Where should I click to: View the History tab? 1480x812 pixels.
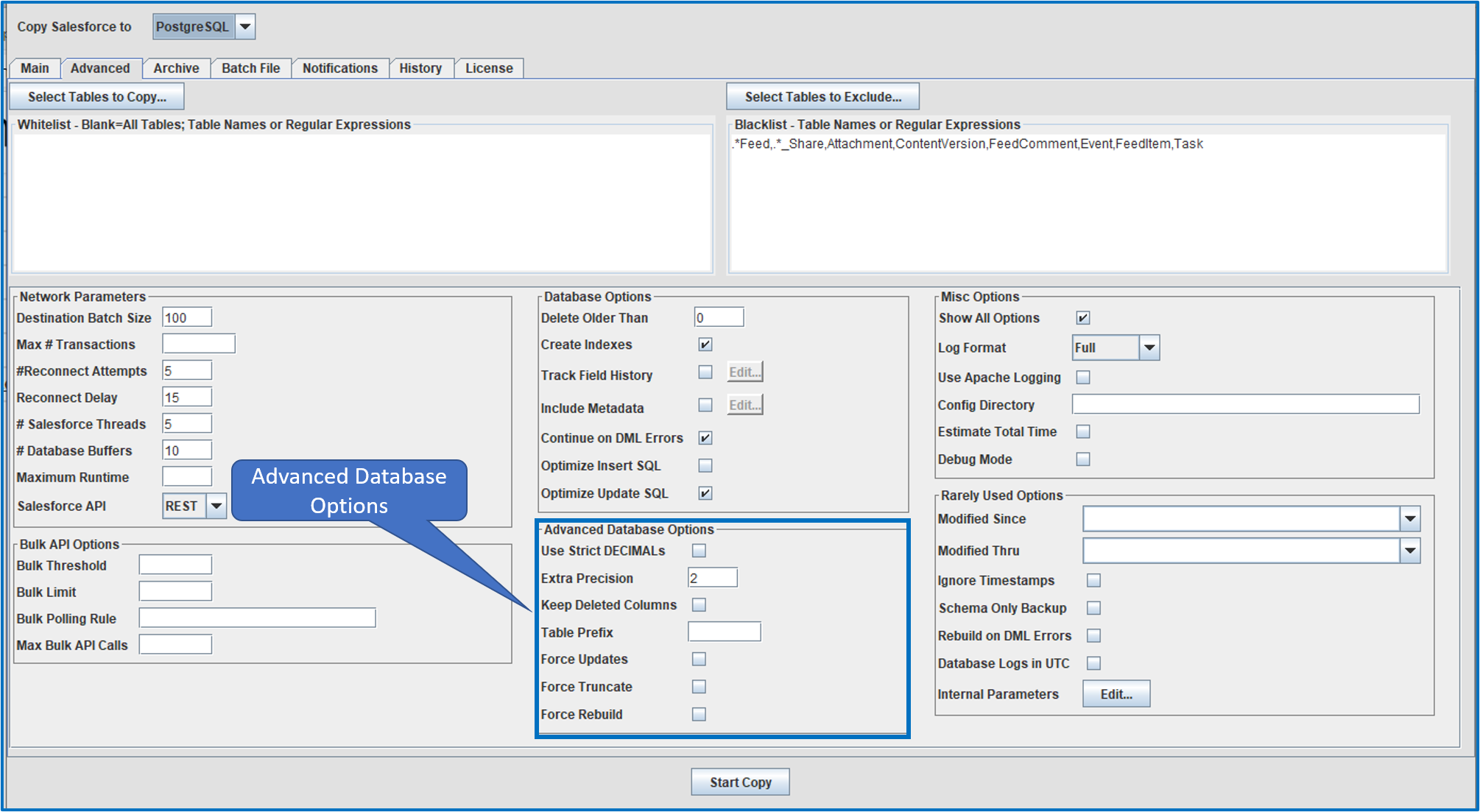point(420,68)
